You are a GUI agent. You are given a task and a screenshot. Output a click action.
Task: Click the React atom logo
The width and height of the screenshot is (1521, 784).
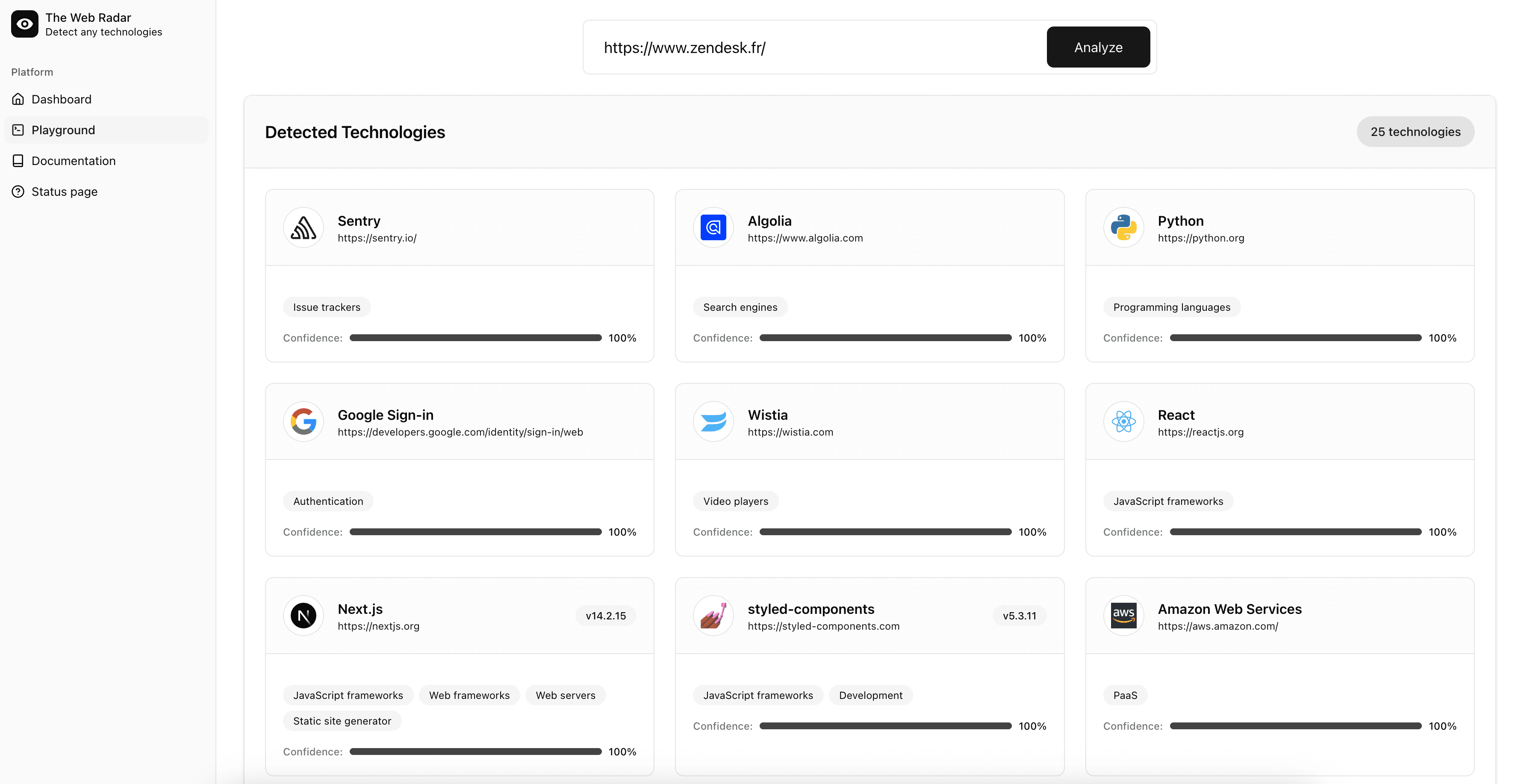click(1123, 421)
